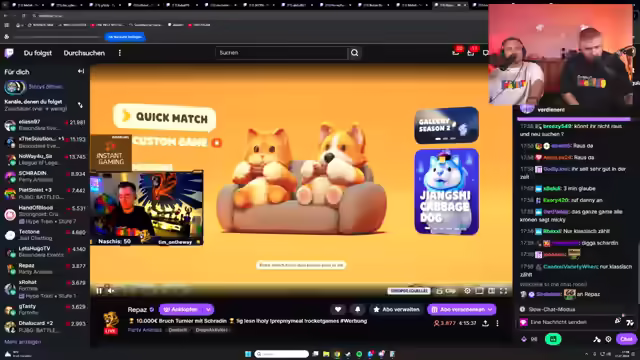640x360 pixels.
Task: Enter fullscreen video mode
Action: click(503, 291)
